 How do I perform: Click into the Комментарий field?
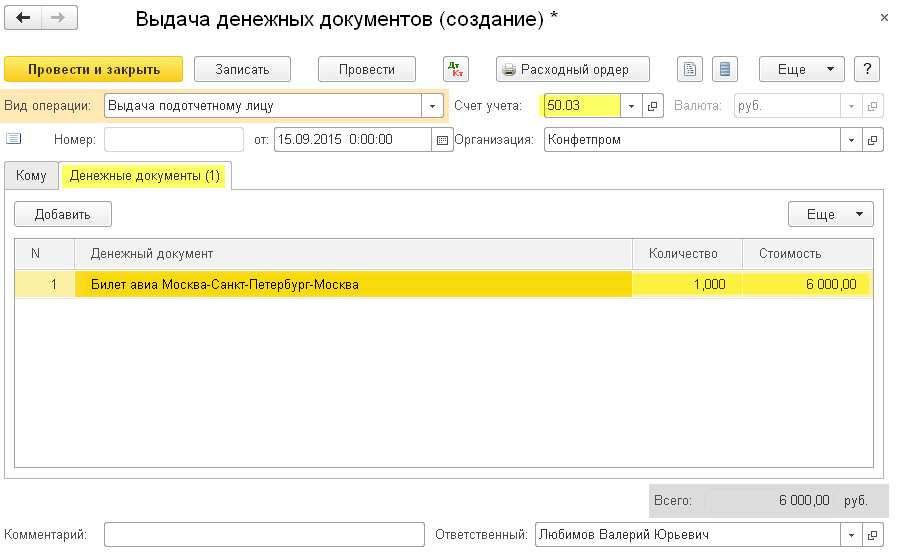pos(264,535)
